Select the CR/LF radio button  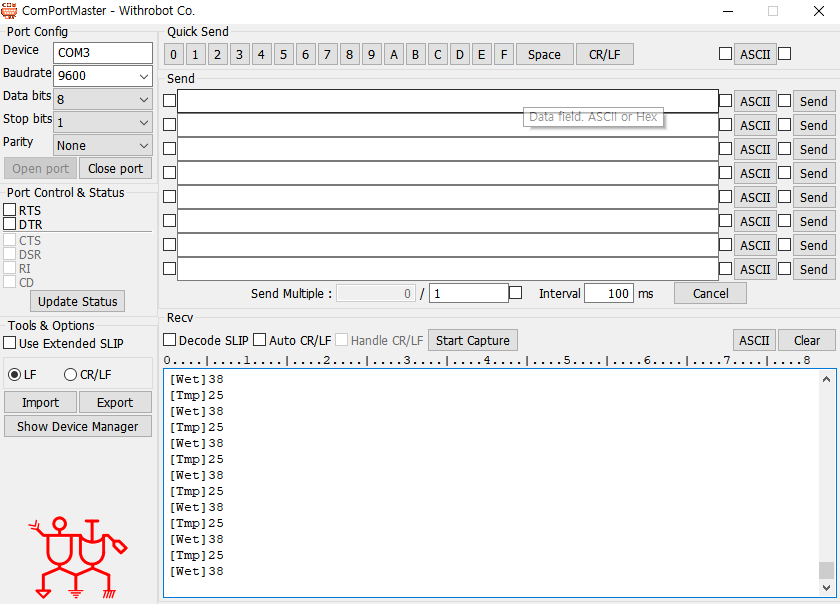tap(70, 375)
